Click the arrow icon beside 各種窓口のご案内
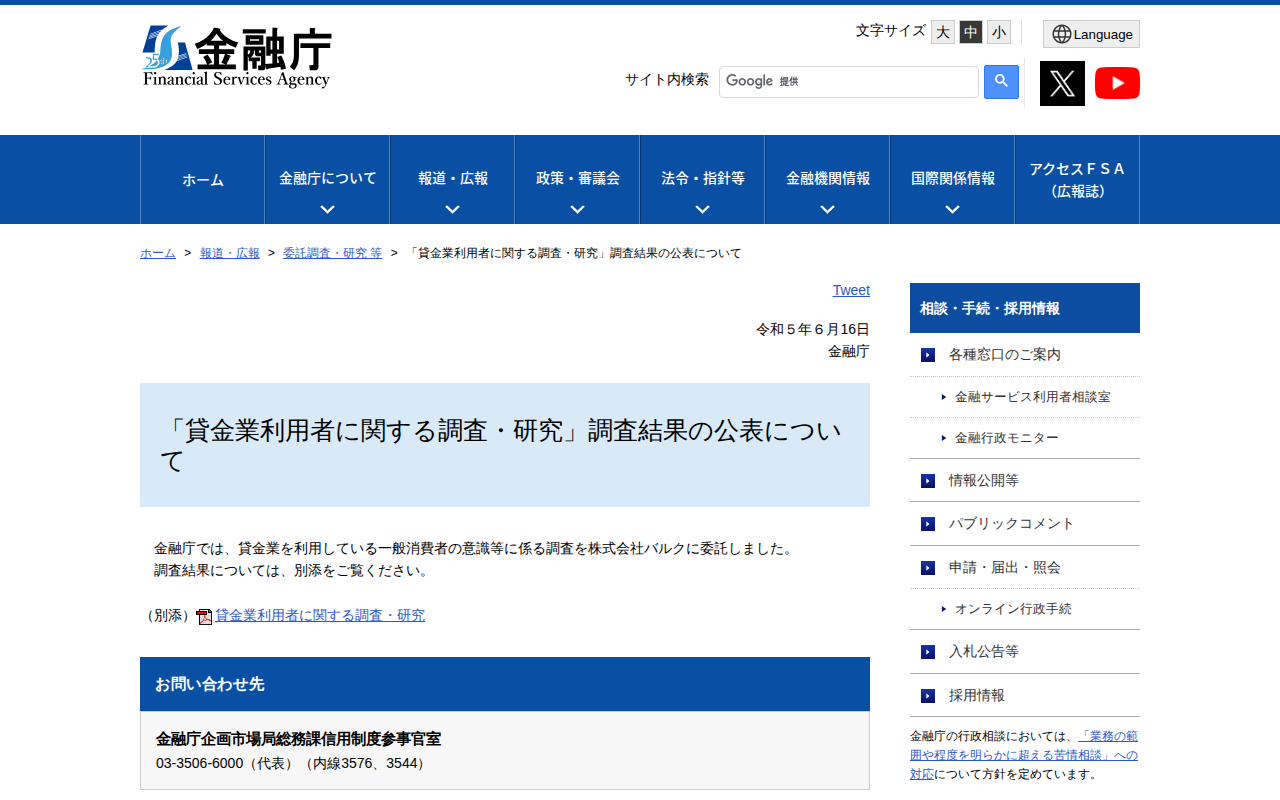The image size is (1280, 800). pos(926,354)
